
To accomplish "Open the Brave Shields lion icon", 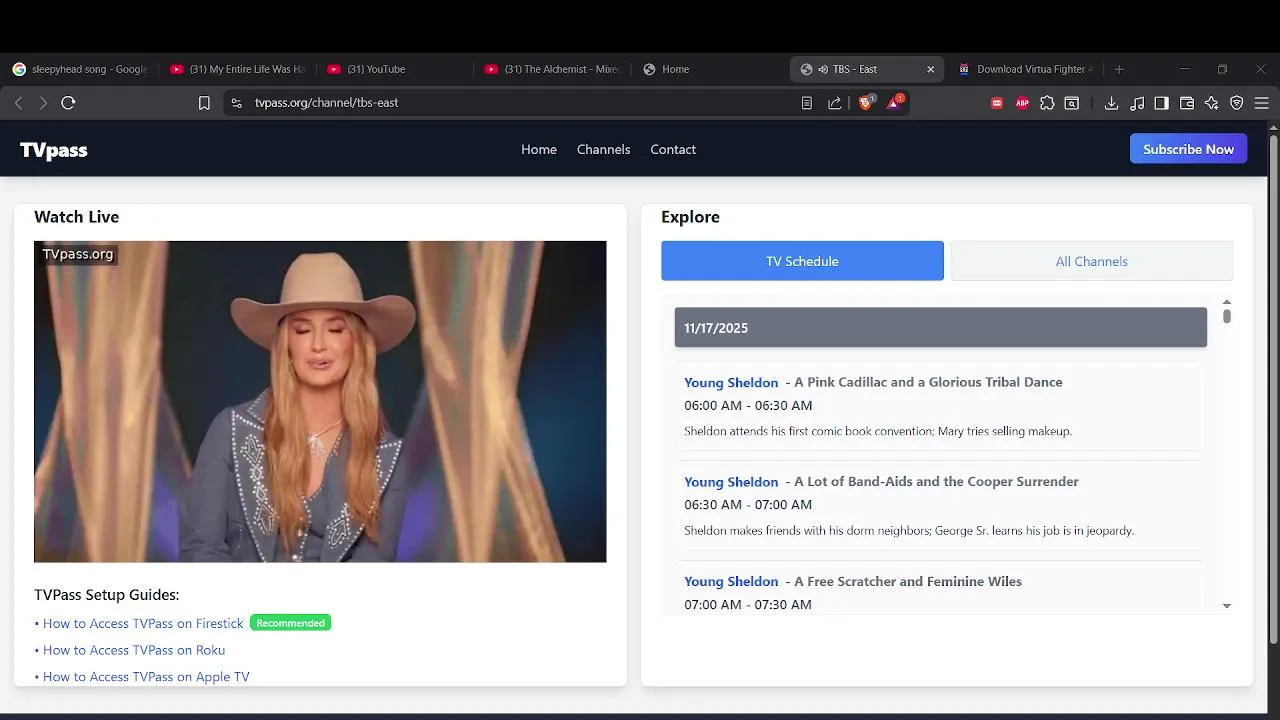I will point(866,102).
